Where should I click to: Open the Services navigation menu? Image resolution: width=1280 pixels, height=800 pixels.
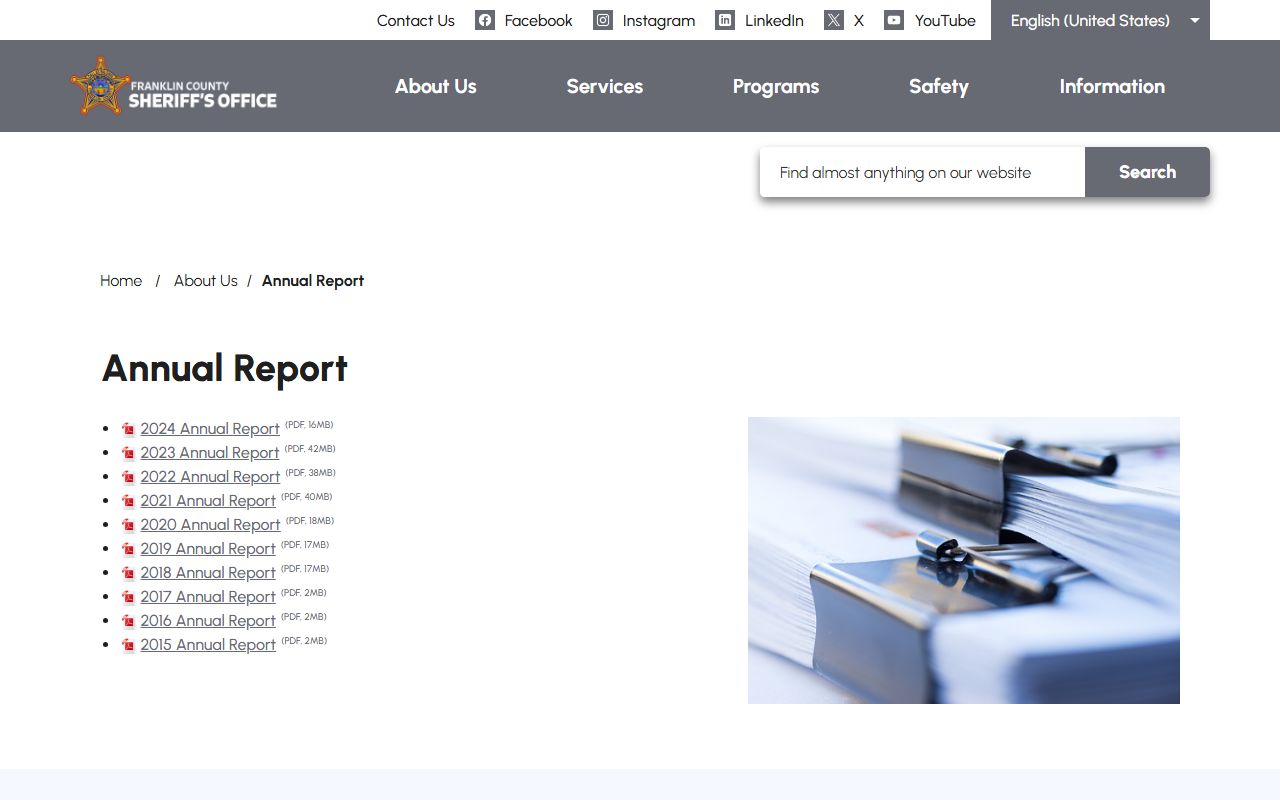pyautogui.click(x=604, y=86)
